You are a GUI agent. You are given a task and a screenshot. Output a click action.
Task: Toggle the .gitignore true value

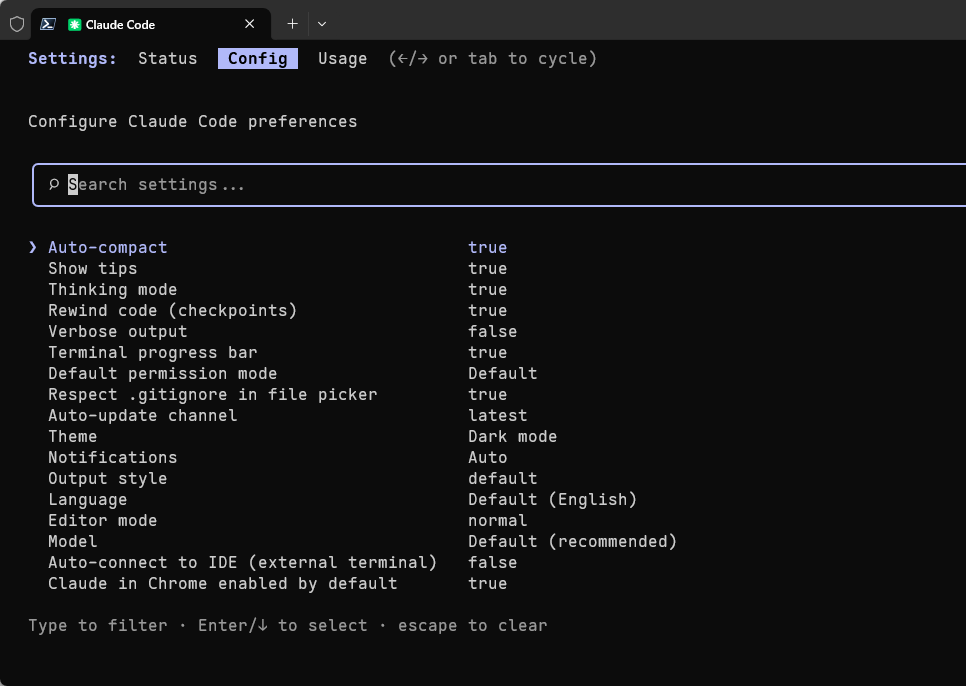click(x=487, y=394)
